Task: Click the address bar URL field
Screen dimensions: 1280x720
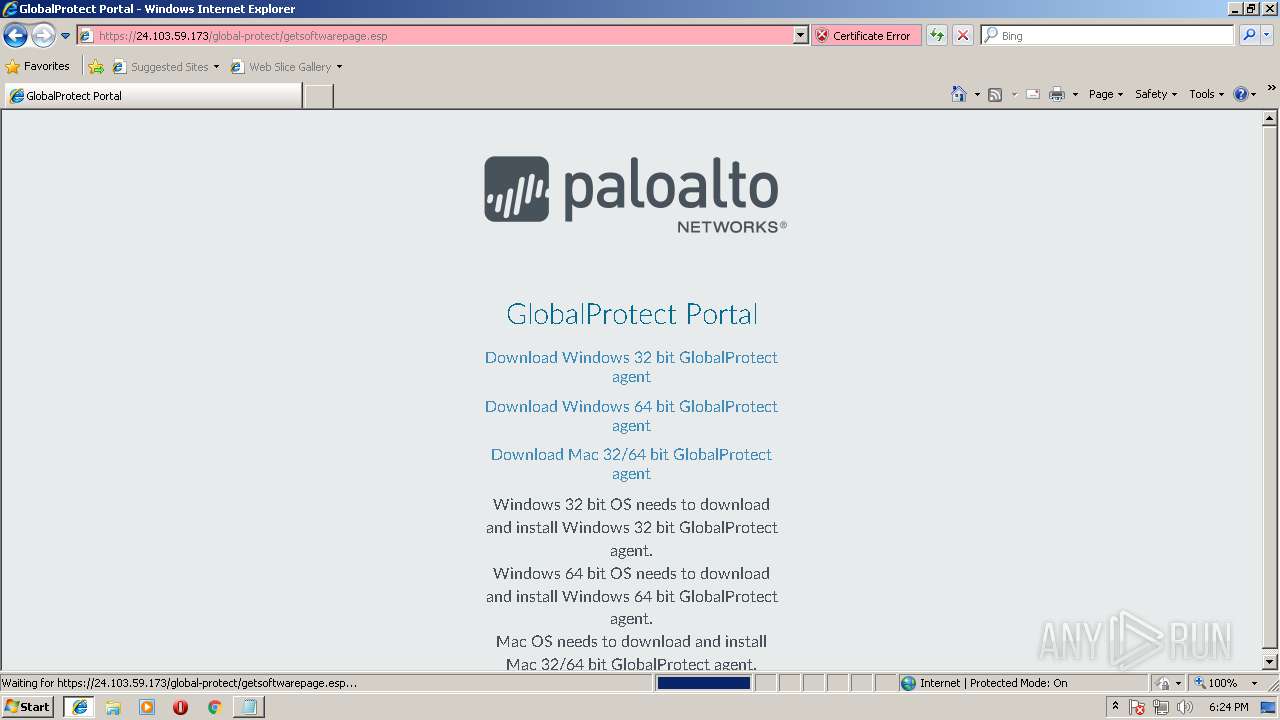Action: [x=437, y=36]
